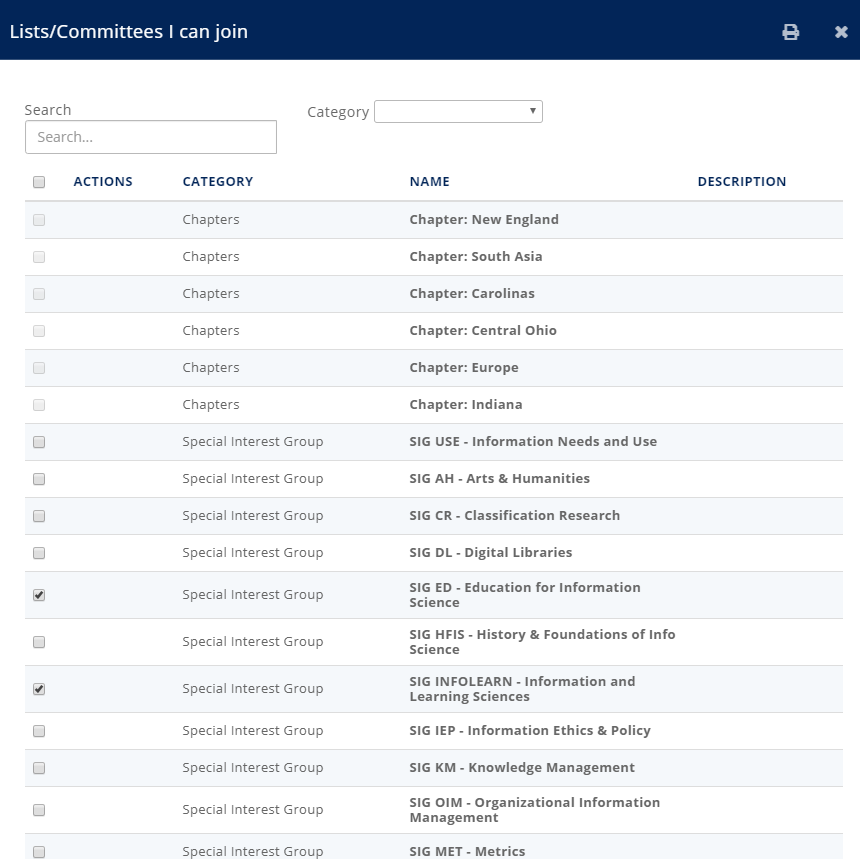The height and width of the screenshot is (859, 860).
Task: Click the Description column header
Action: point(741,182)
